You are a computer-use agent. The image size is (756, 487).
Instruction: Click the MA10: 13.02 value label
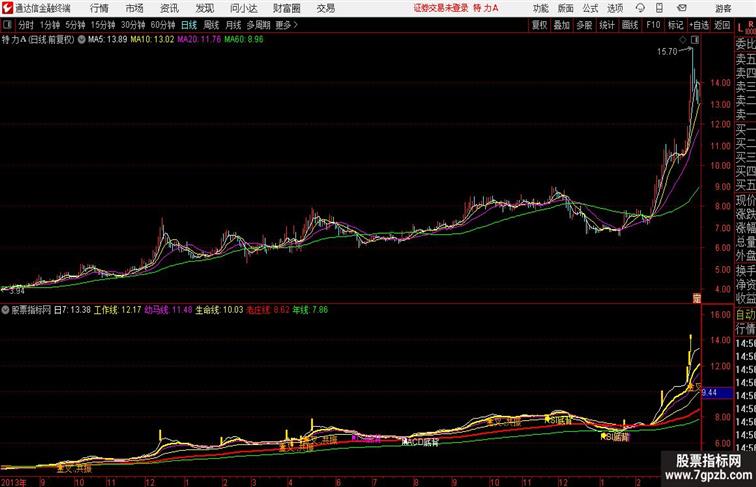pos(152,40)
